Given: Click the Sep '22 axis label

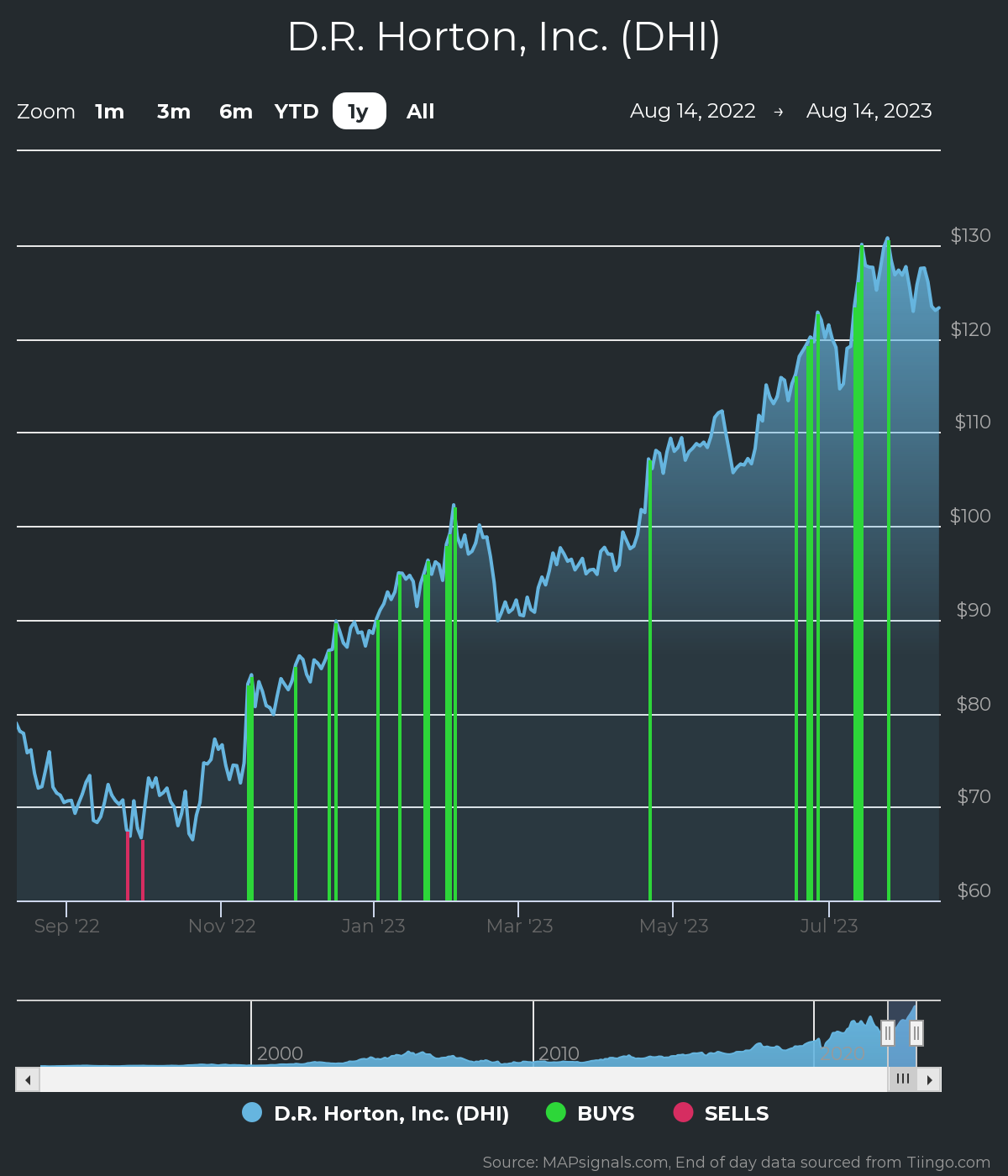Looking at the screenshot, I should tap(67, 926).
